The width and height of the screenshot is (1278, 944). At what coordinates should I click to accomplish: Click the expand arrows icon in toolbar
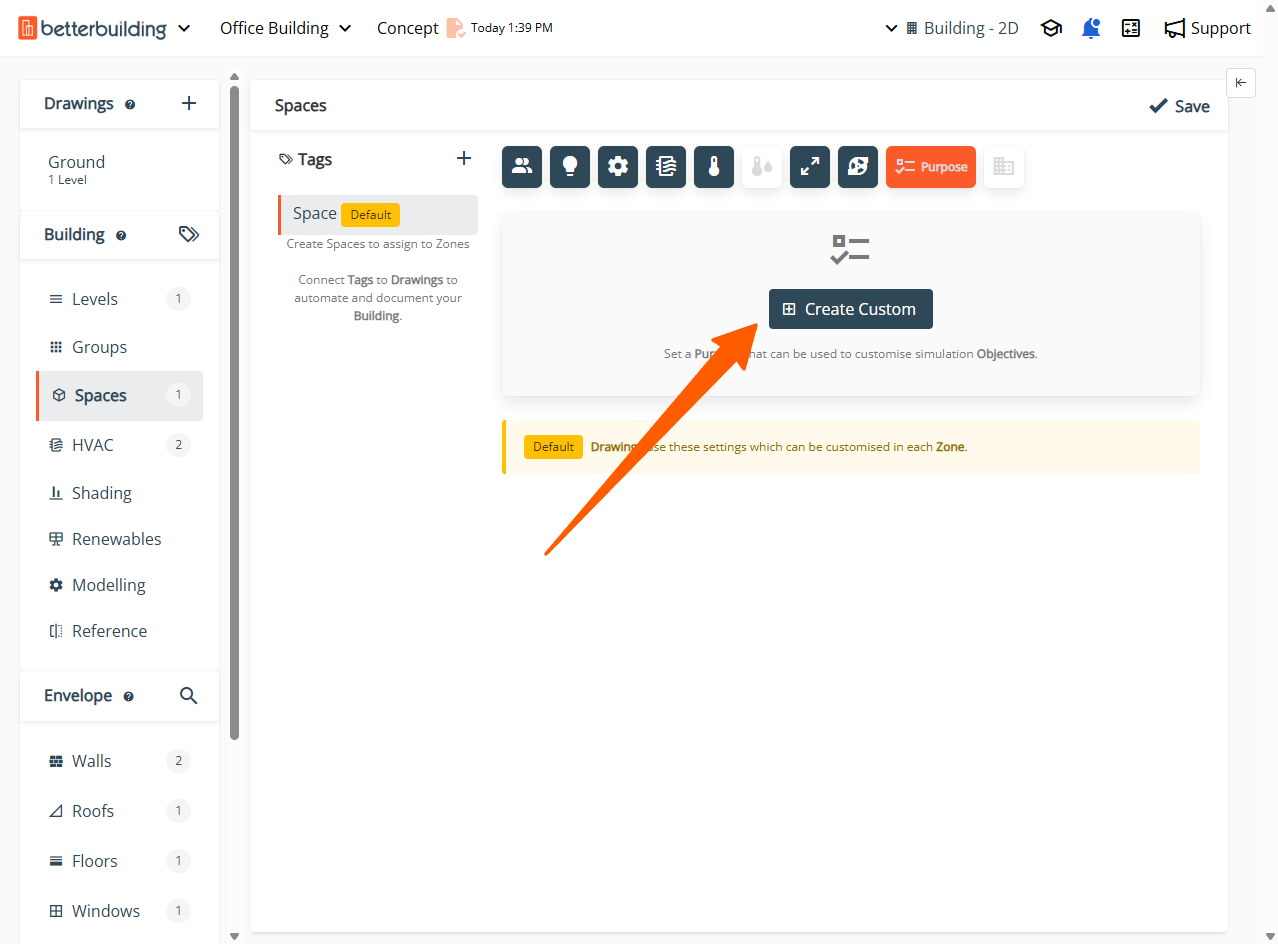click(x=810, y=167)
